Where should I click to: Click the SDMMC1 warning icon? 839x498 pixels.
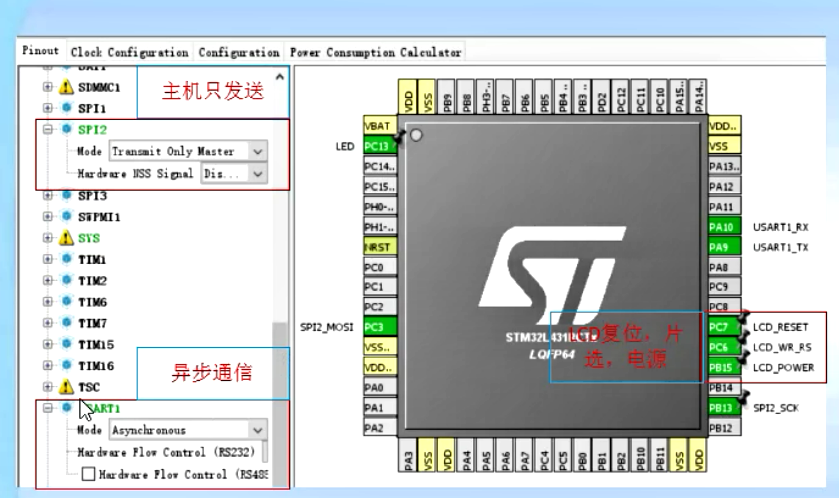coord(66,87)
